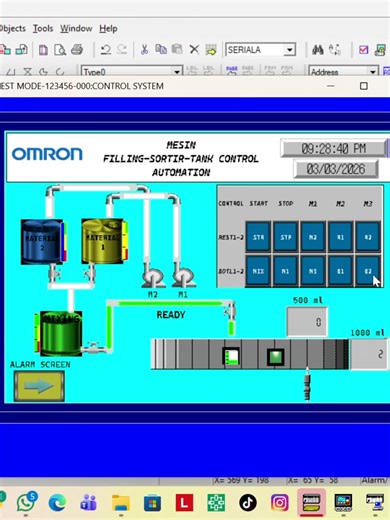The width and height of the screenshot is (390, 520).
Task: Open Microsoft Edge from the taskbar
Action: pos(57,502)
